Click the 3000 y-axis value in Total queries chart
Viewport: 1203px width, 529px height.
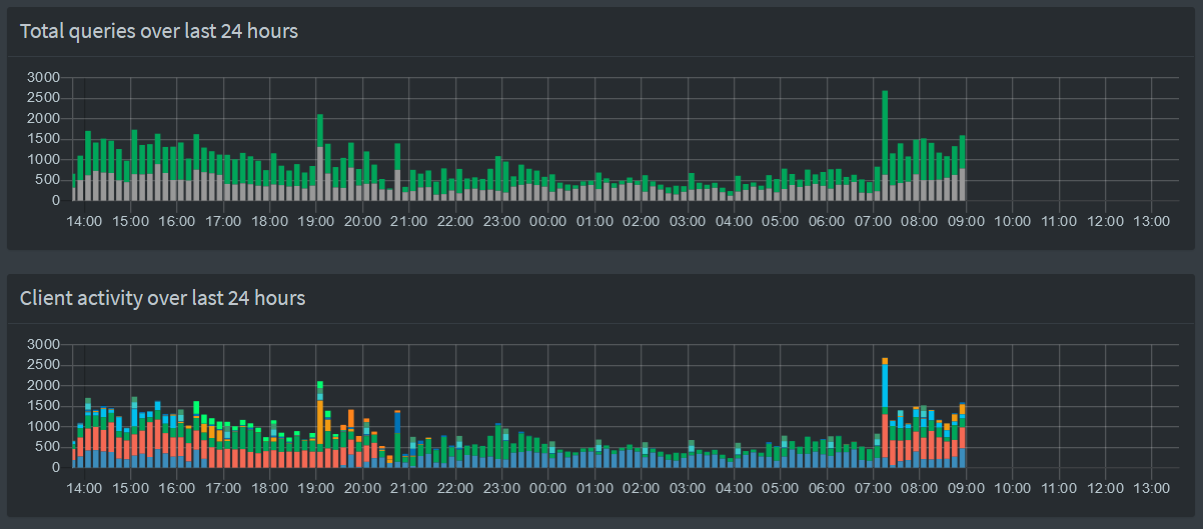point(43,77)
